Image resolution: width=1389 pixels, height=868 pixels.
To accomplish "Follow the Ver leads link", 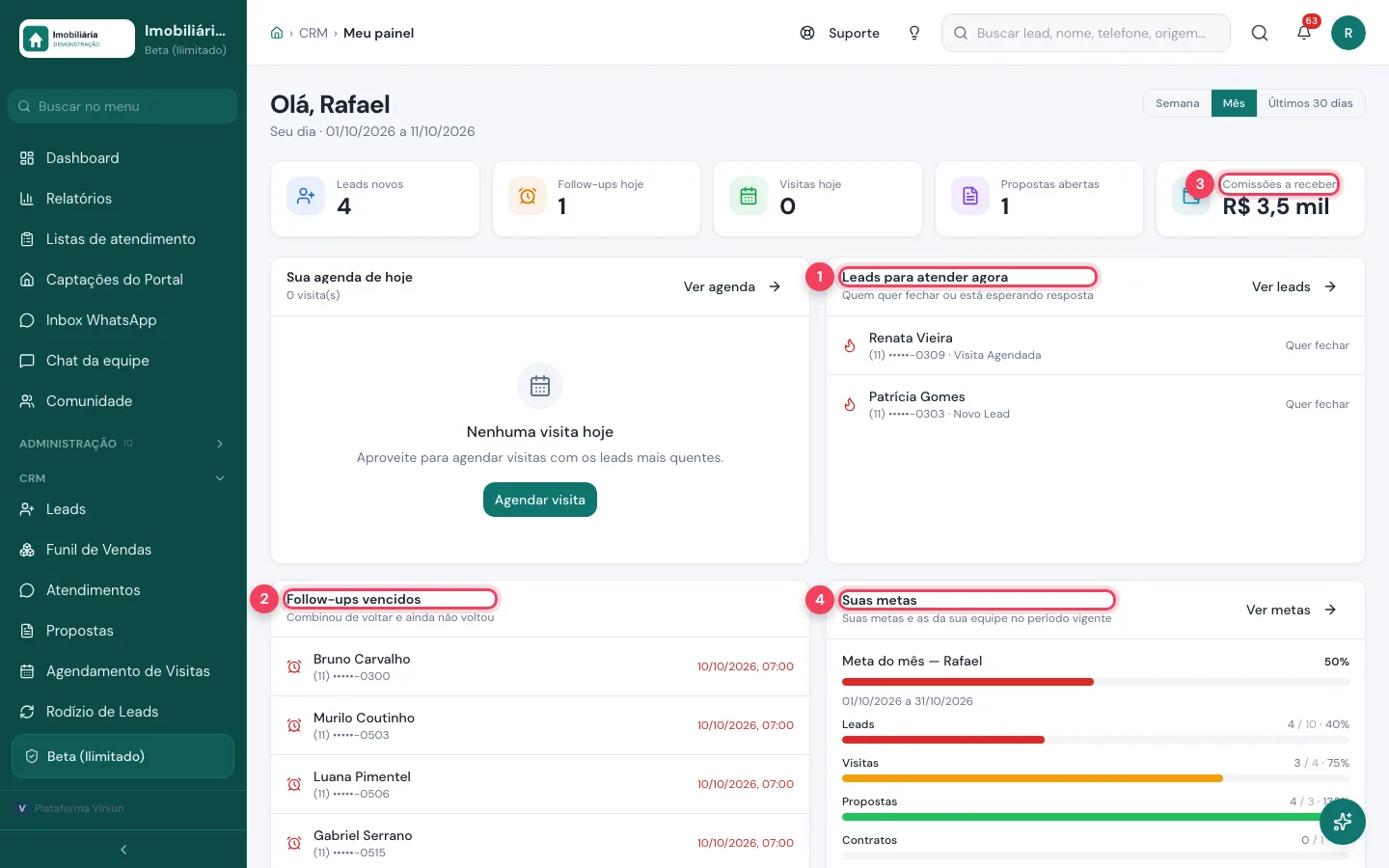I will coord(1294,286).
